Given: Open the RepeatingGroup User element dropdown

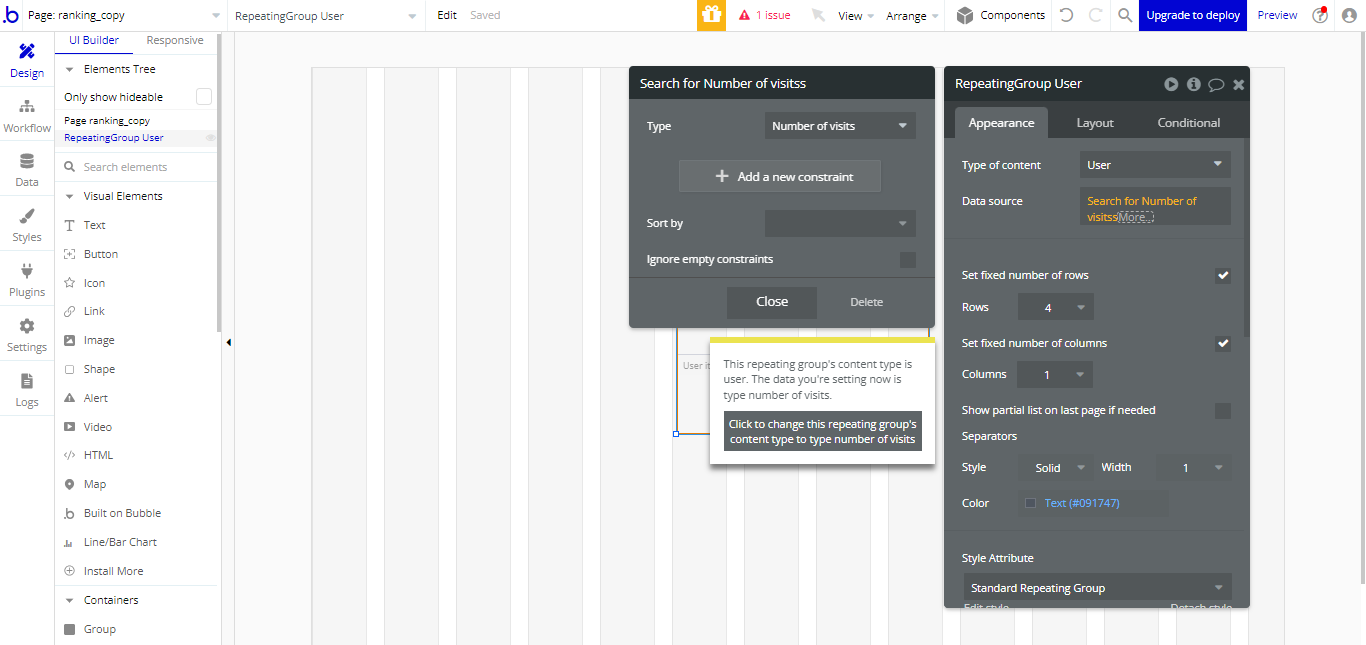Looking at the screenshot, I should (x=328, y=16).
